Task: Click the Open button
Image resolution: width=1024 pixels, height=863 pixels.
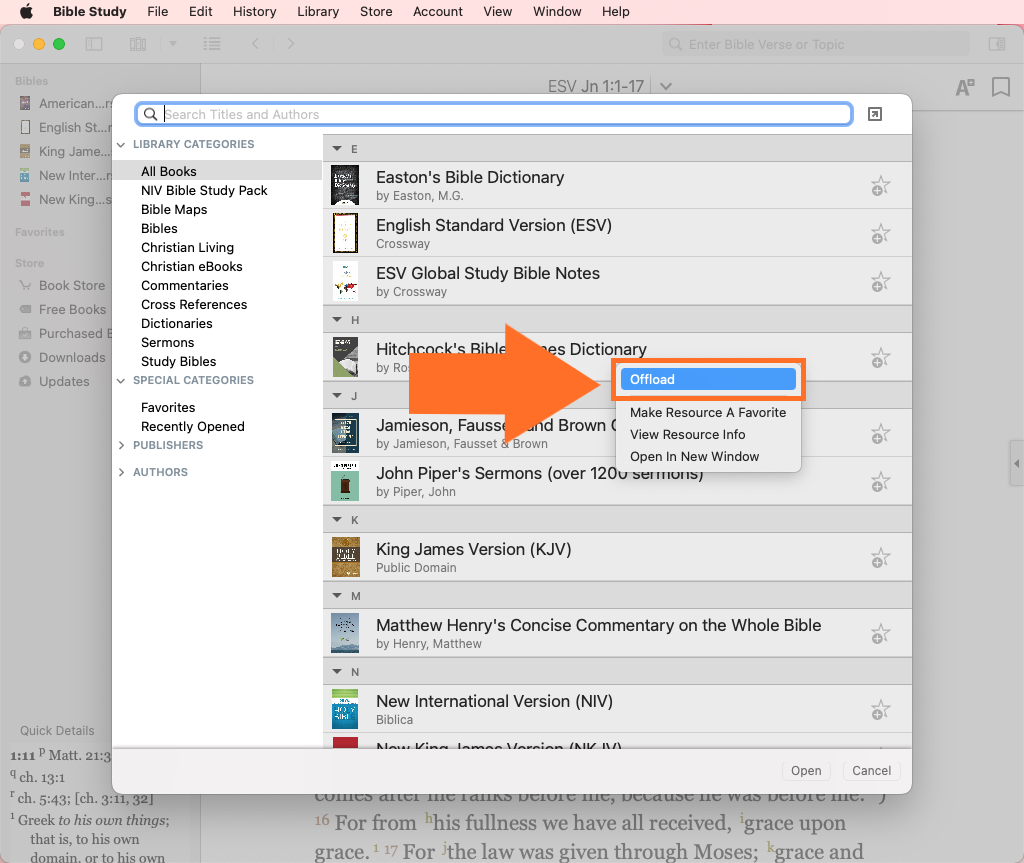Action: 806,771
